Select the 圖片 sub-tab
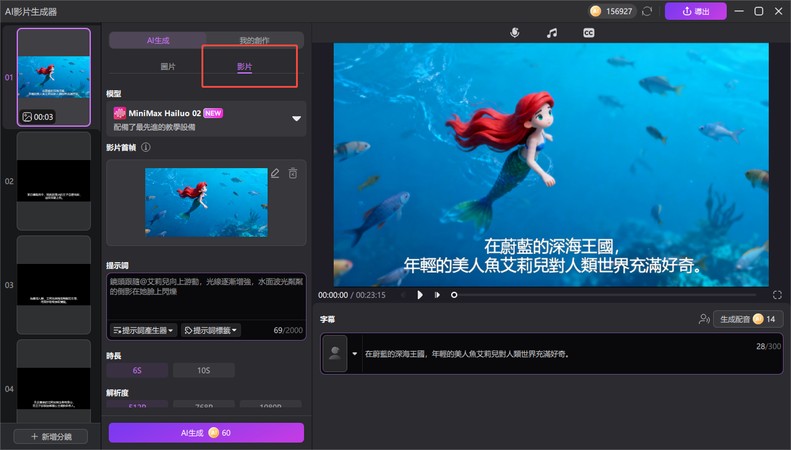Image resolution: width=791 pixels, height=450 pixels. 168,67
